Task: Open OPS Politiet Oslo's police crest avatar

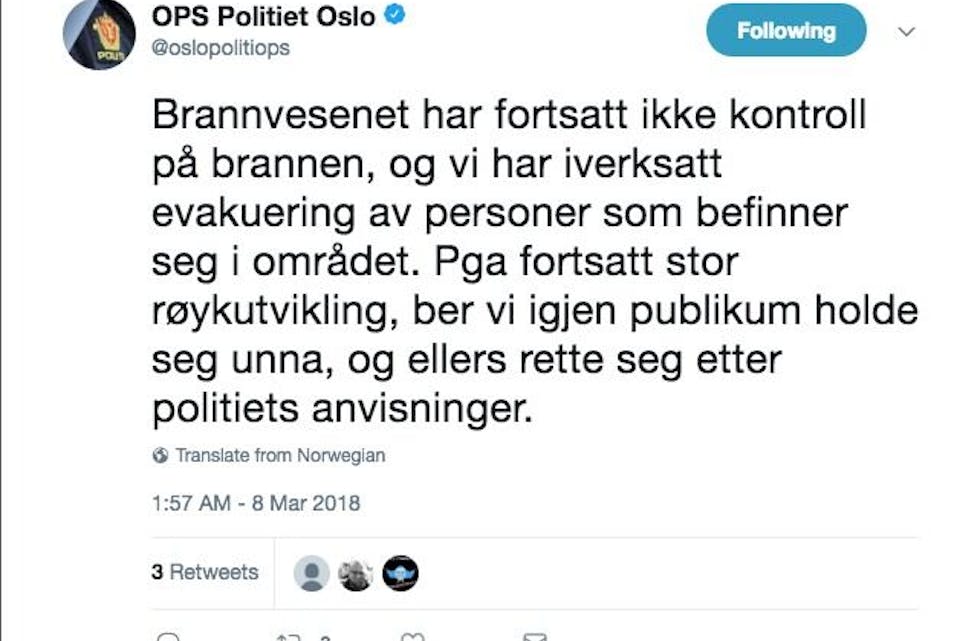Action: [99, 35]
